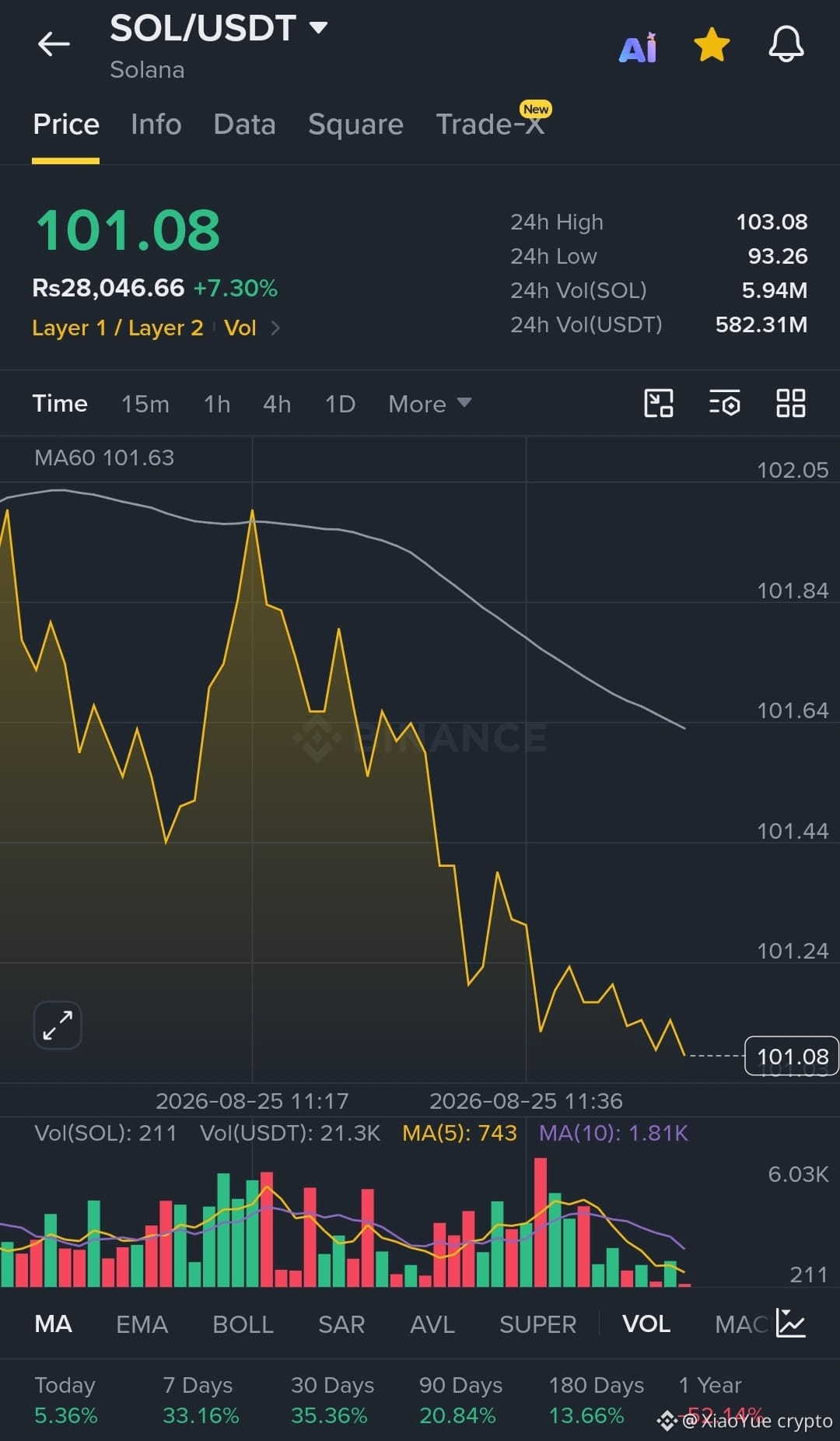The height and width of the screenshot is (1441, 840).
Task: Click the 101.08 current price label
Action: coord(792,1056)
